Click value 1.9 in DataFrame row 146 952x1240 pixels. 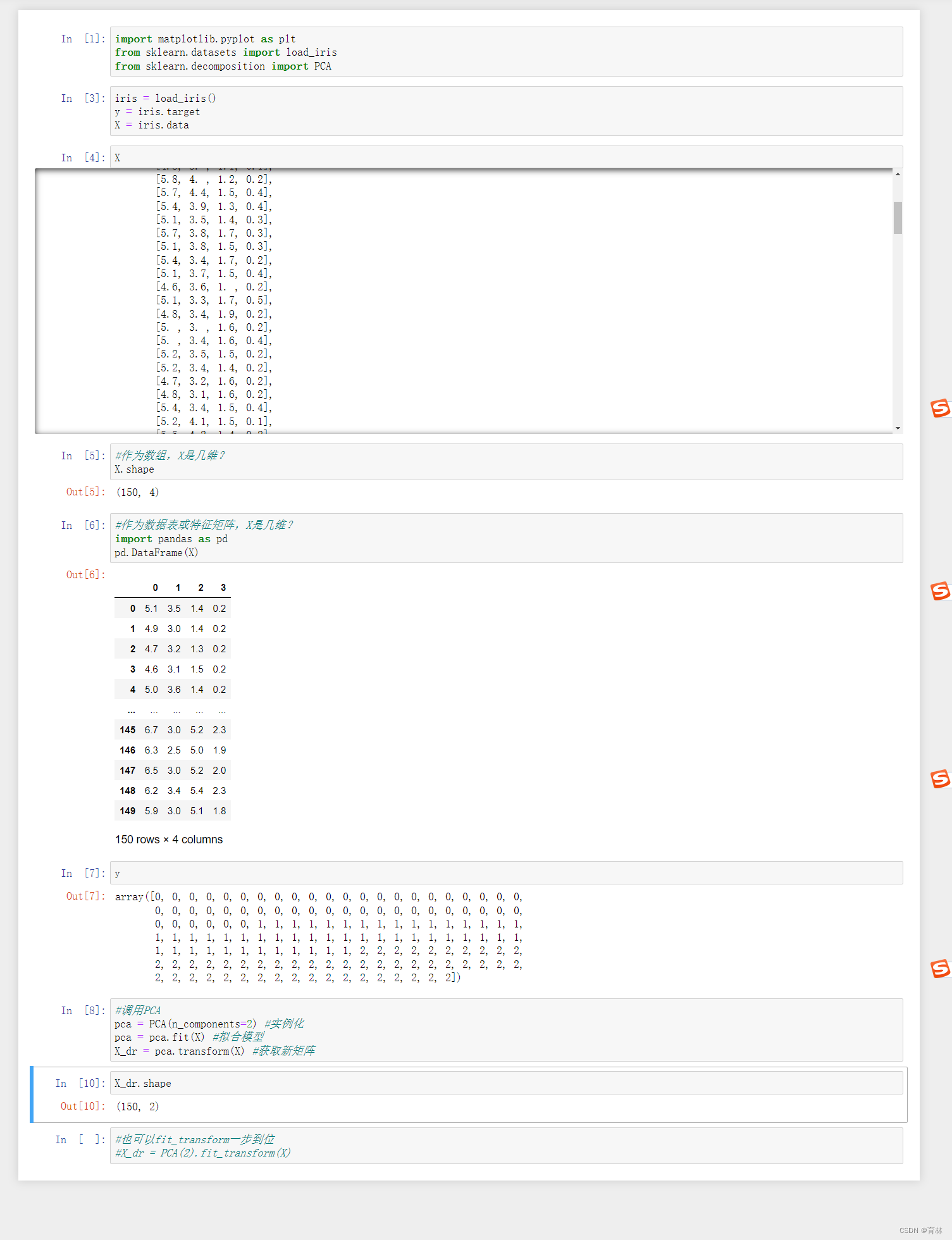[219, 750]
